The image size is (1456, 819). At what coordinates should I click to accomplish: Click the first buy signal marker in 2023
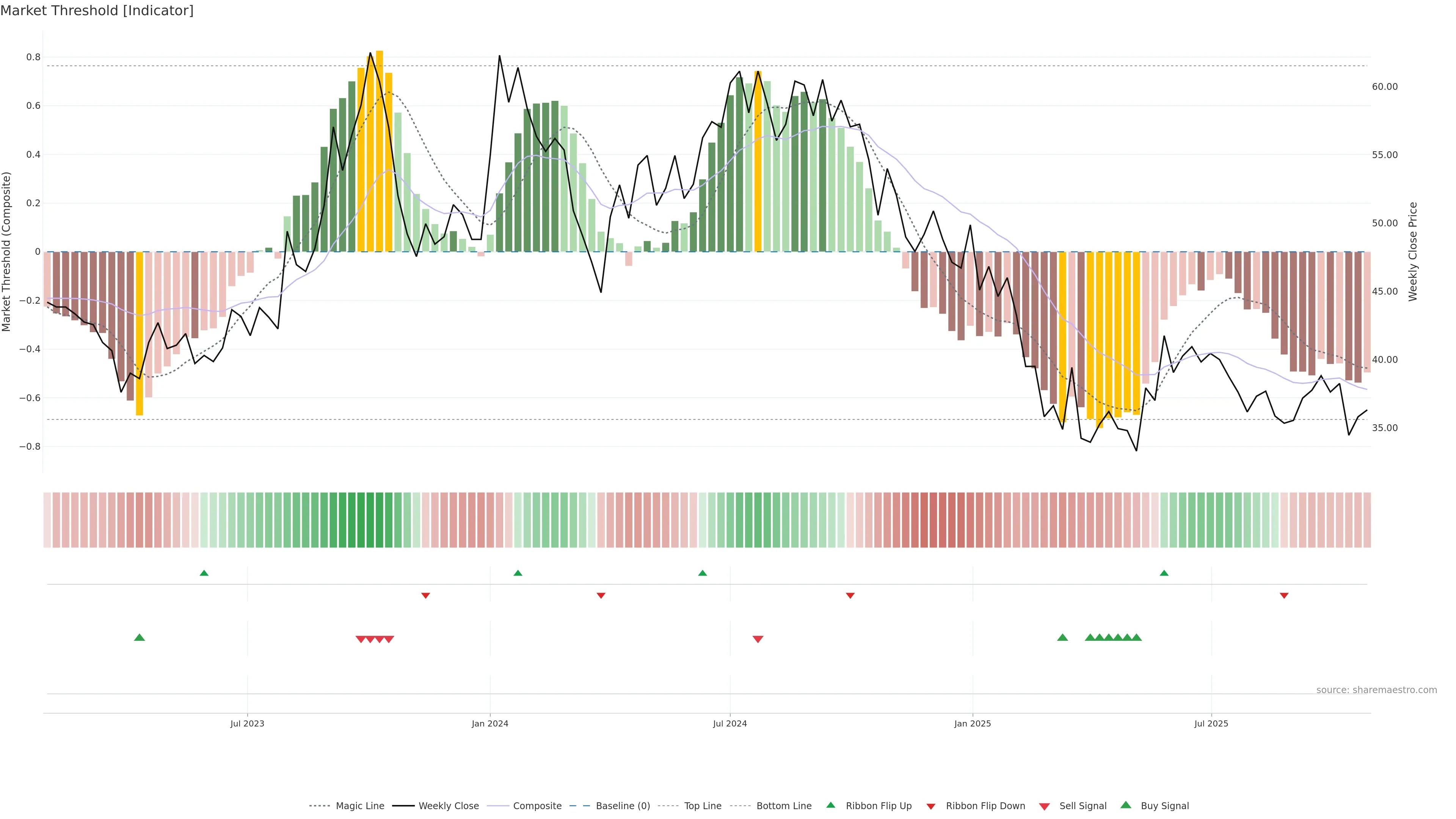[140, 637]
